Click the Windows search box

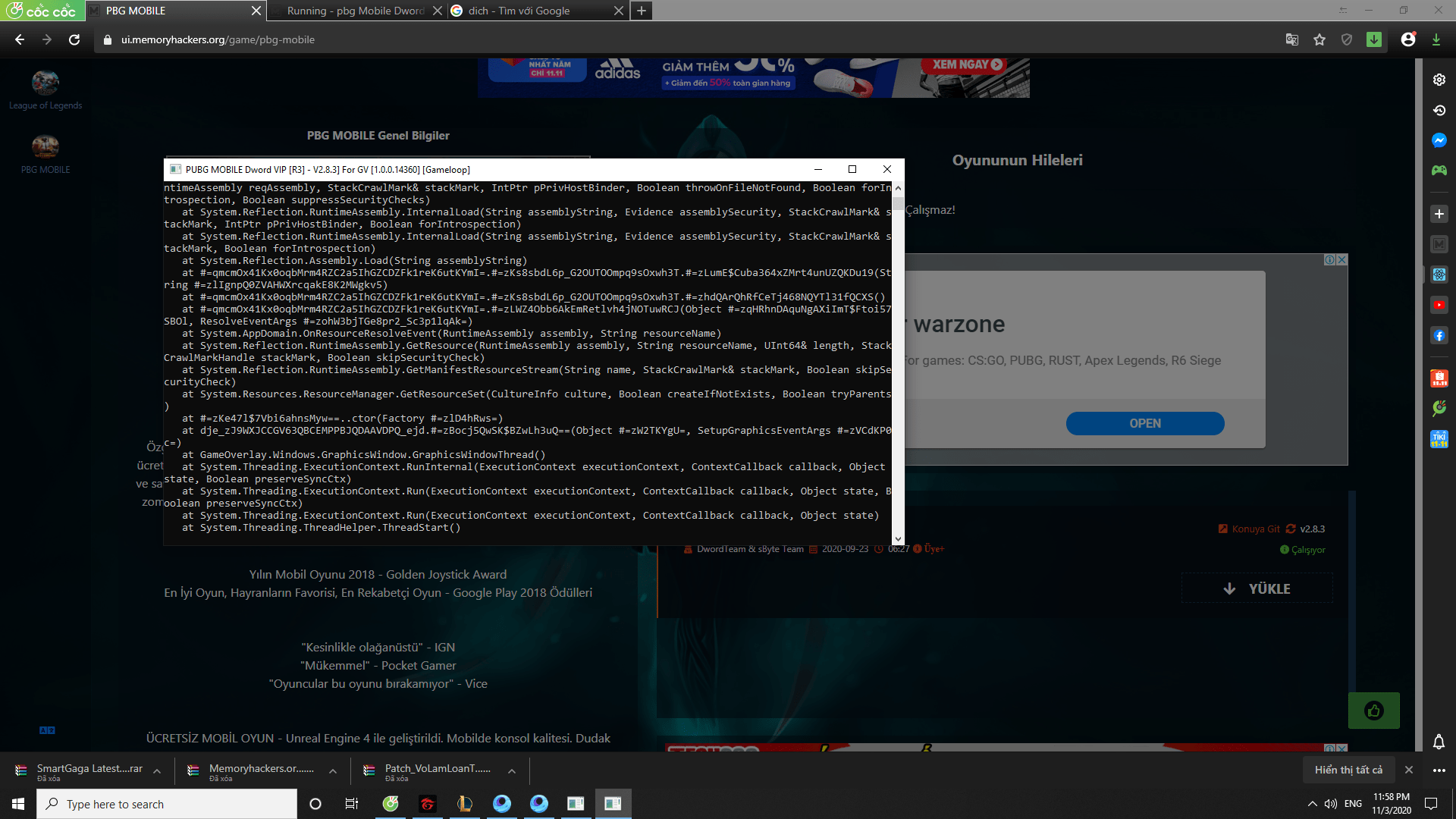point(167,804)
